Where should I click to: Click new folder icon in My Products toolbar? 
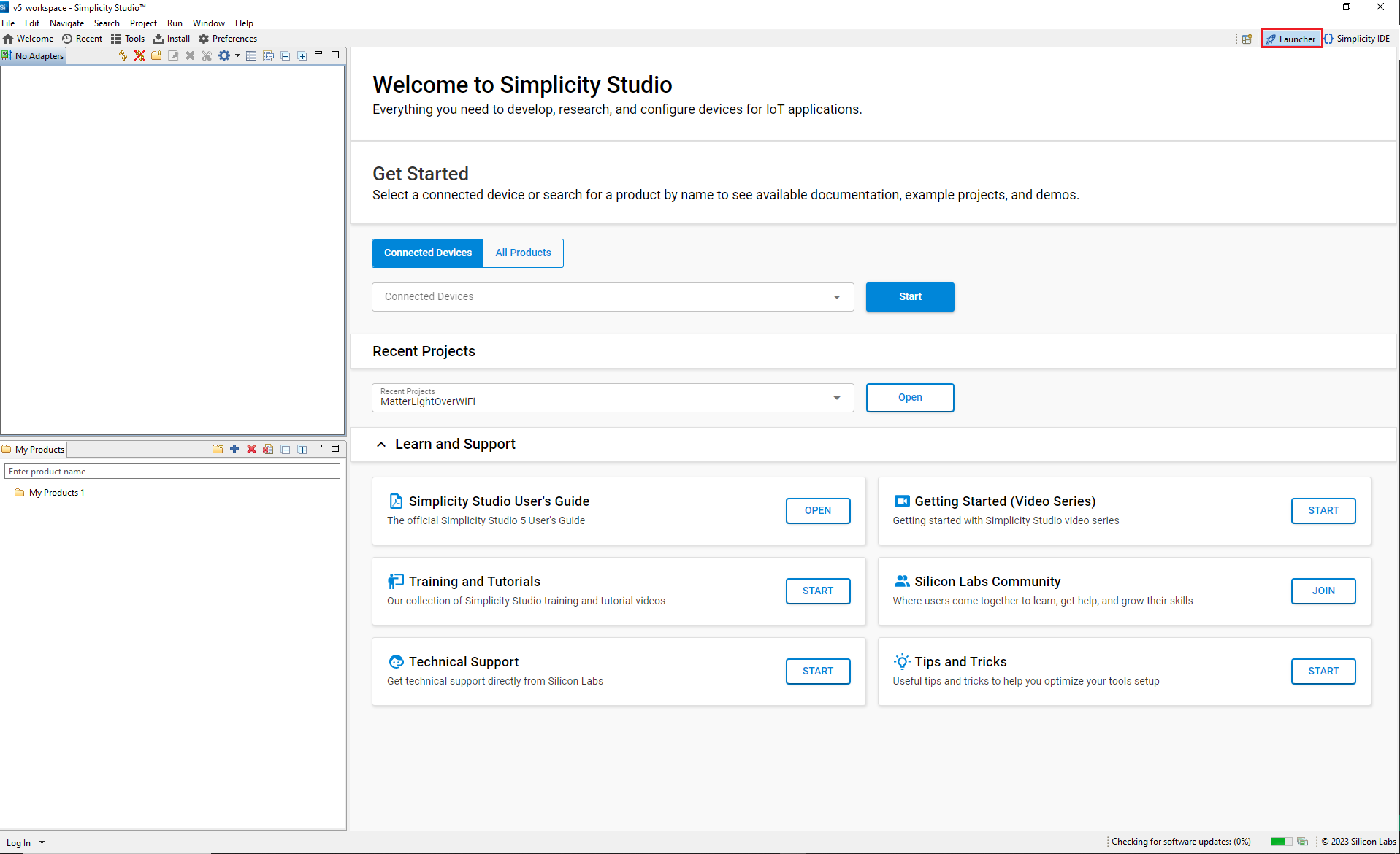218,449
